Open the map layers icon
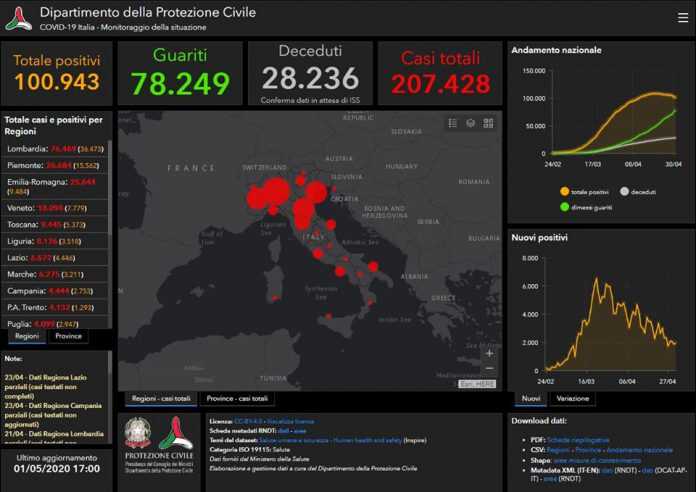 point(470,123)
